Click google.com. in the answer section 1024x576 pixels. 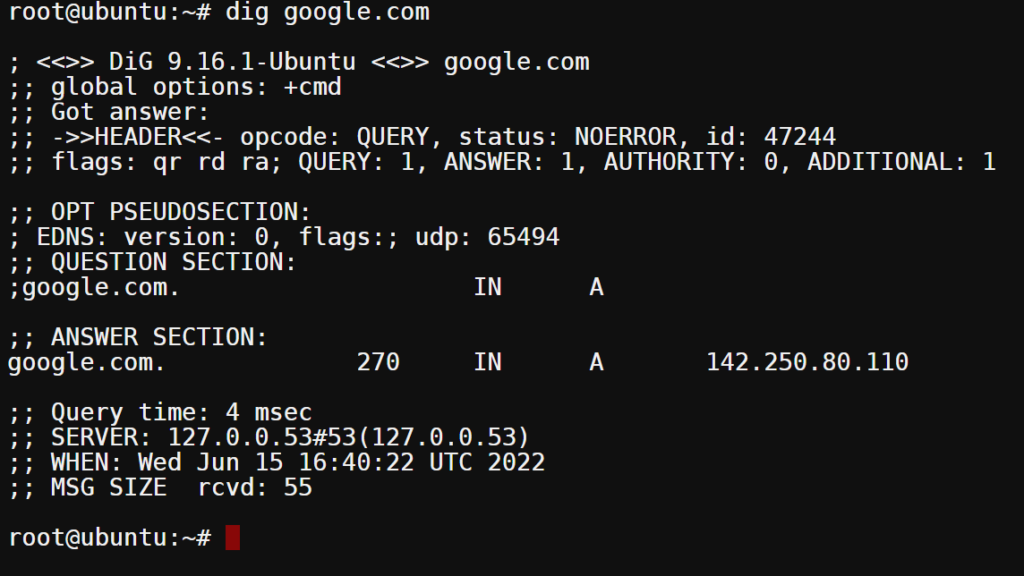tap(86, 362)
